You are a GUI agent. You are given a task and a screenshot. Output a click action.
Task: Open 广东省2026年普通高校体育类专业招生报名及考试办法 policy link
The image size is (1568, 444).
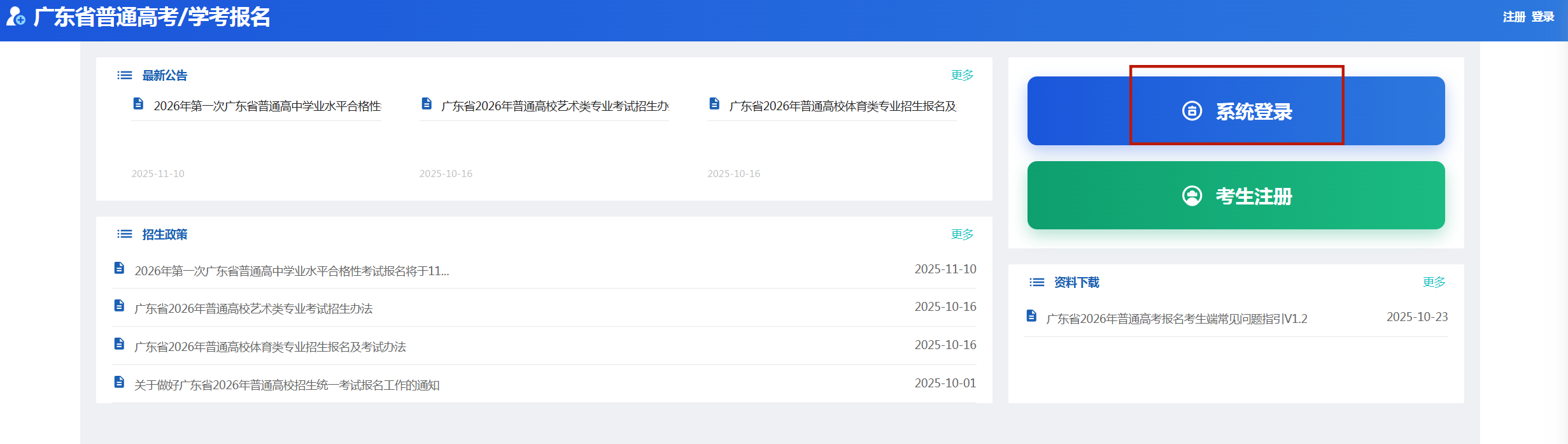[270, 347]
